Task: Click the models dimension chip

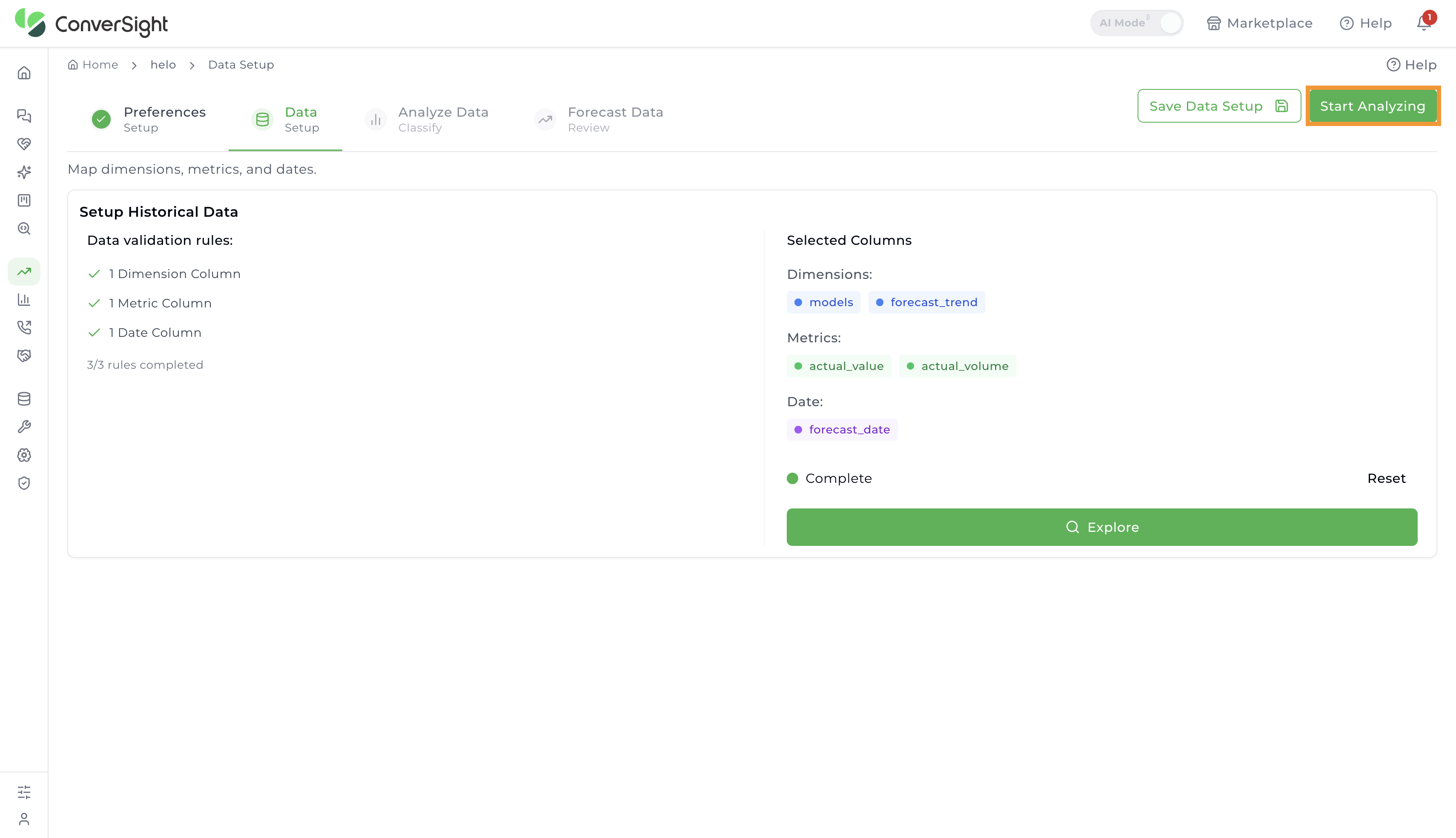Action: click(824, 302)
